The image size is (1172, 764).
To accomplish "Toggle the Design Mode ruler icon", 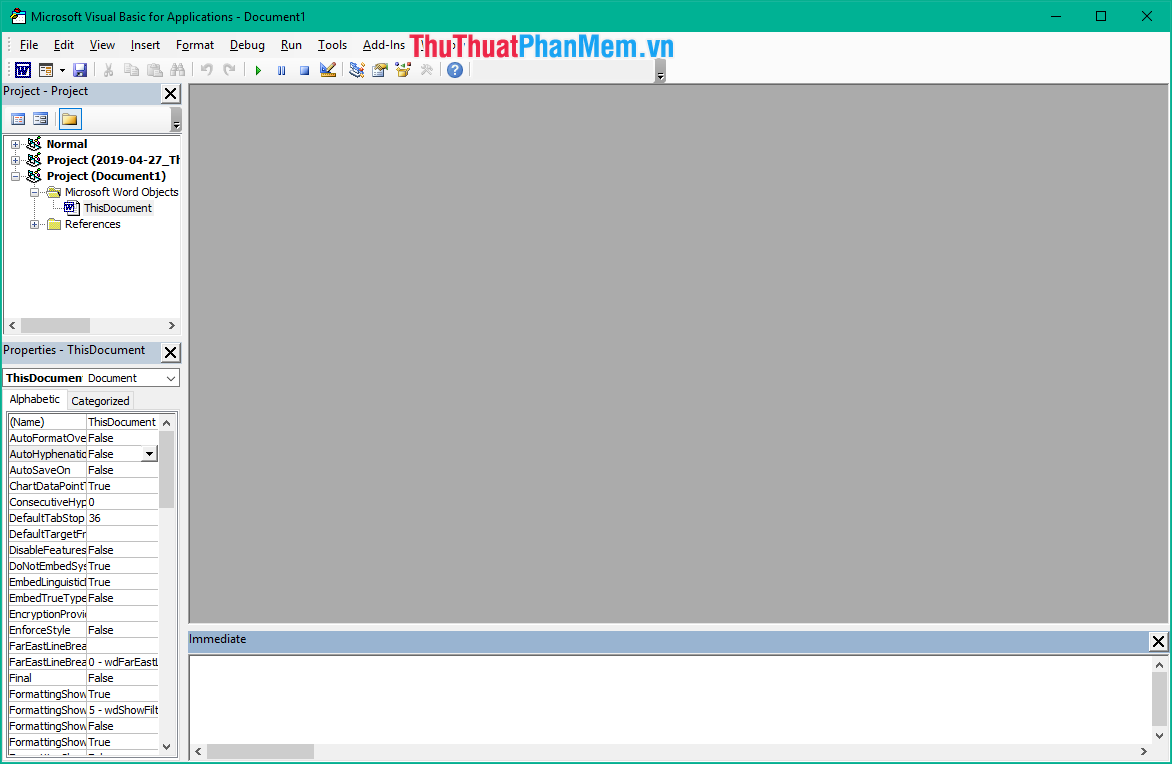I will pyautogui.click(x=327, y=70).
